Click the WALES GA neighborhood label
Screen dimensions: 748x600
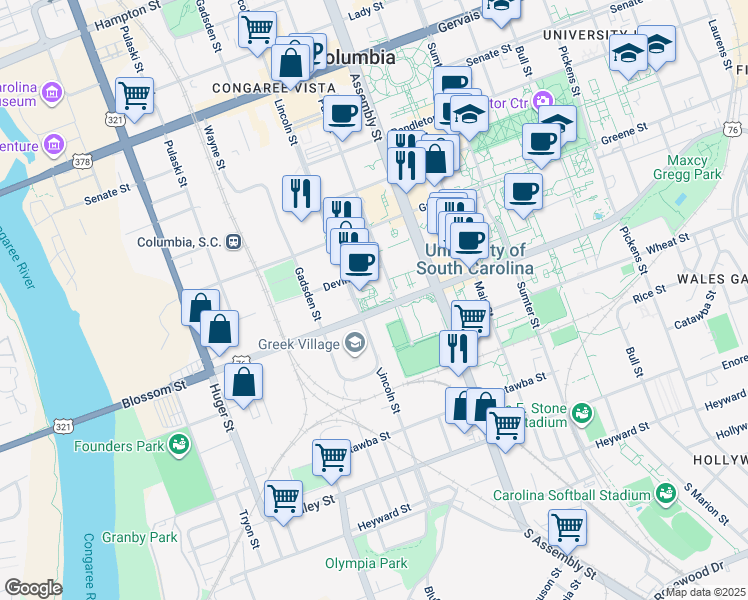[712, 279]
